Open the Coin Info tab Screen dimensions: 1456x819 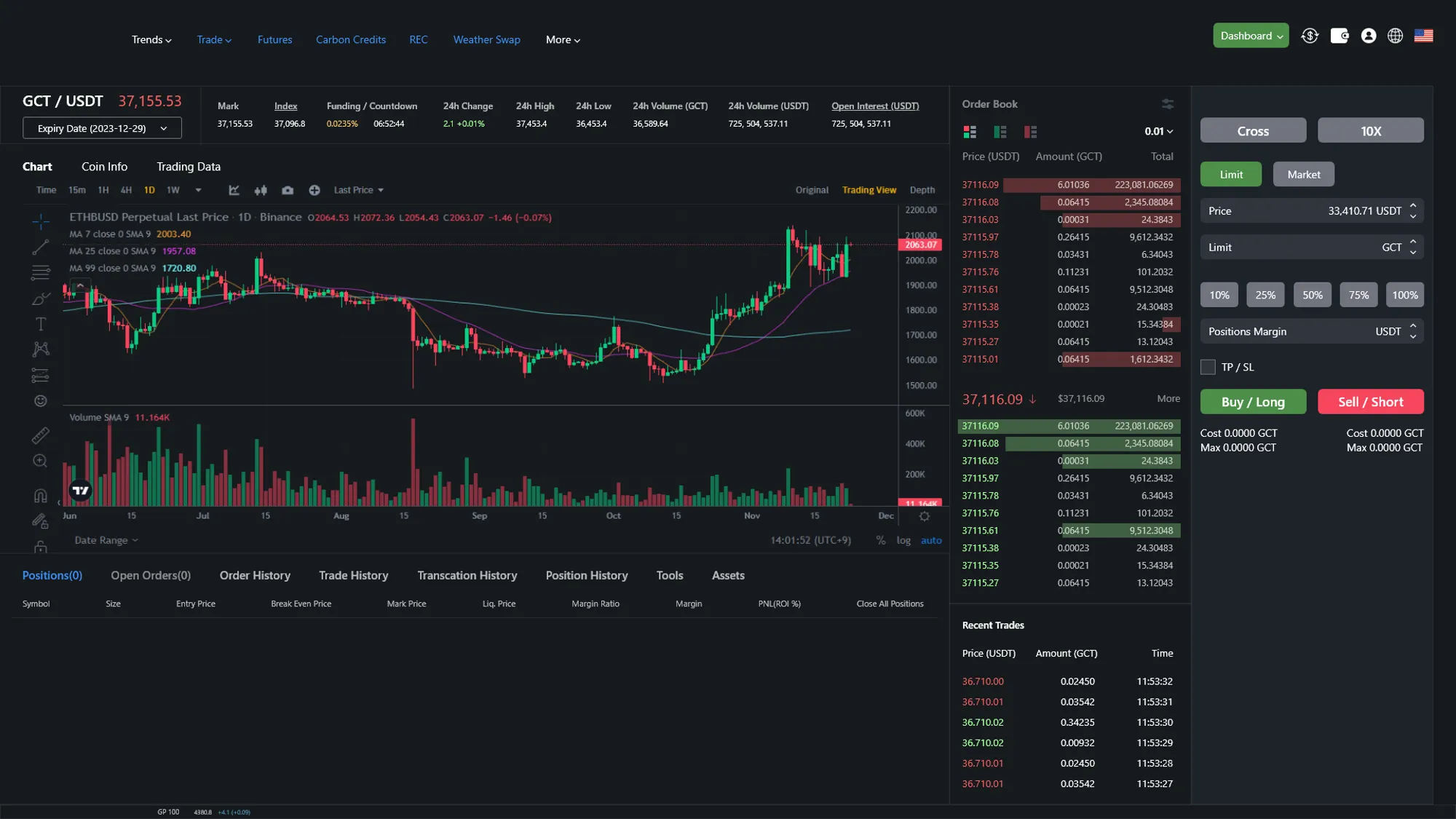coord(104,167)
